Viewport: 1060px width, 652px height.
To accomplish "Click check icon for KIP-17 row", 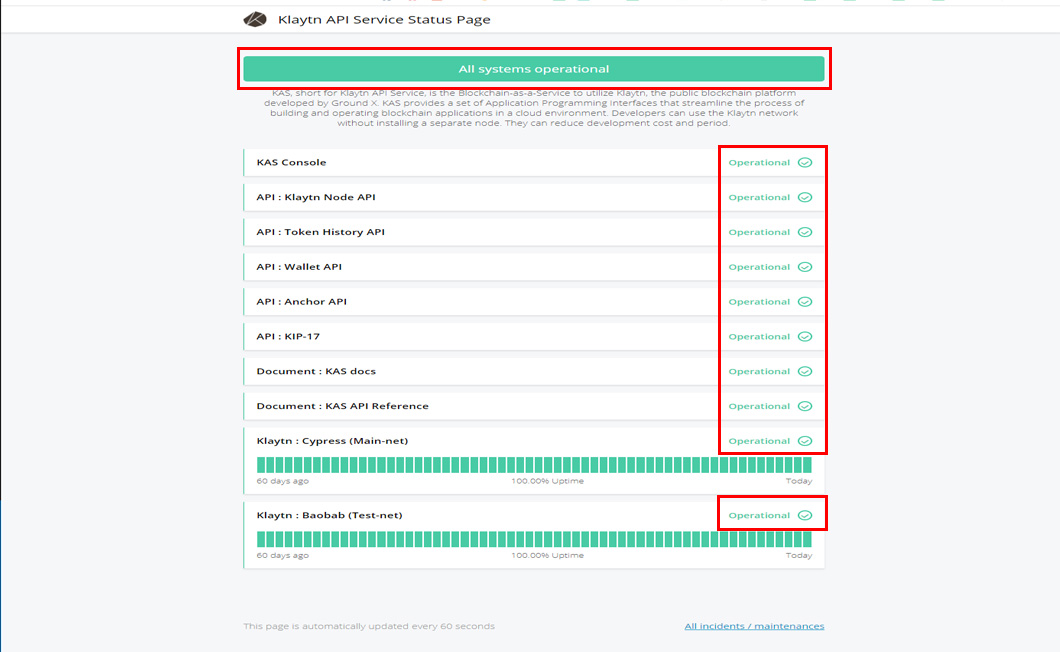I will [x=804, y=337].
